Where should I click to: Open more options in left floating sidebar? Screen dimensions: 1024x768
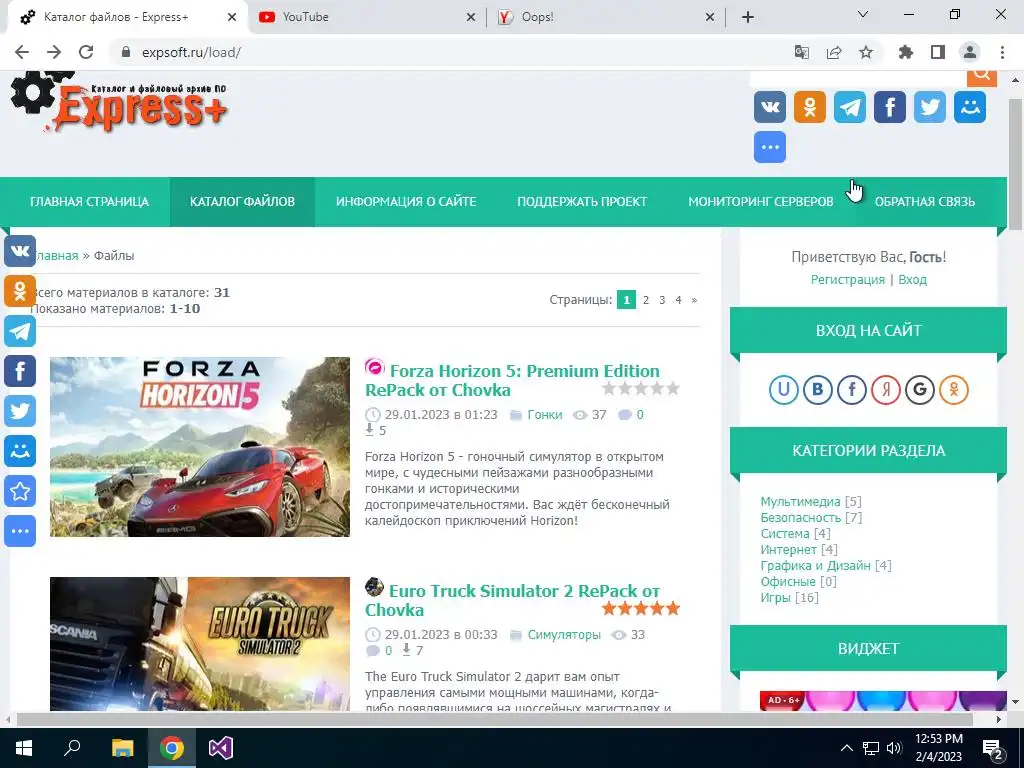pos(20,531)
